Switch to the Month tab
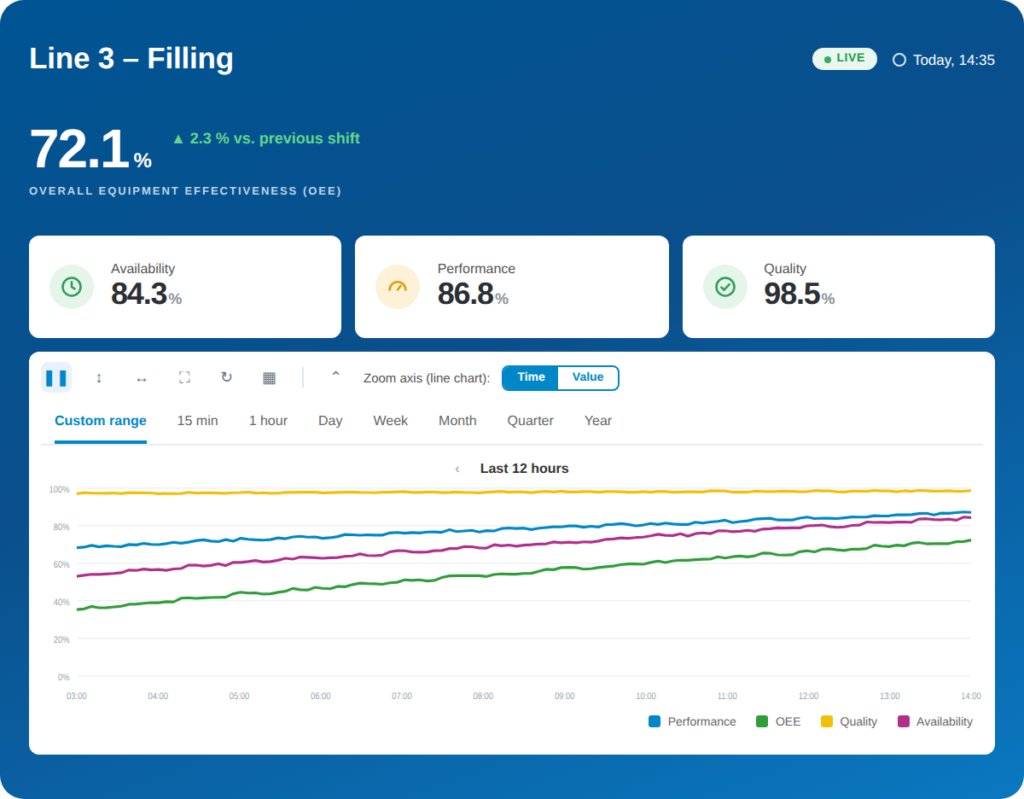 (x=457, y=421)
